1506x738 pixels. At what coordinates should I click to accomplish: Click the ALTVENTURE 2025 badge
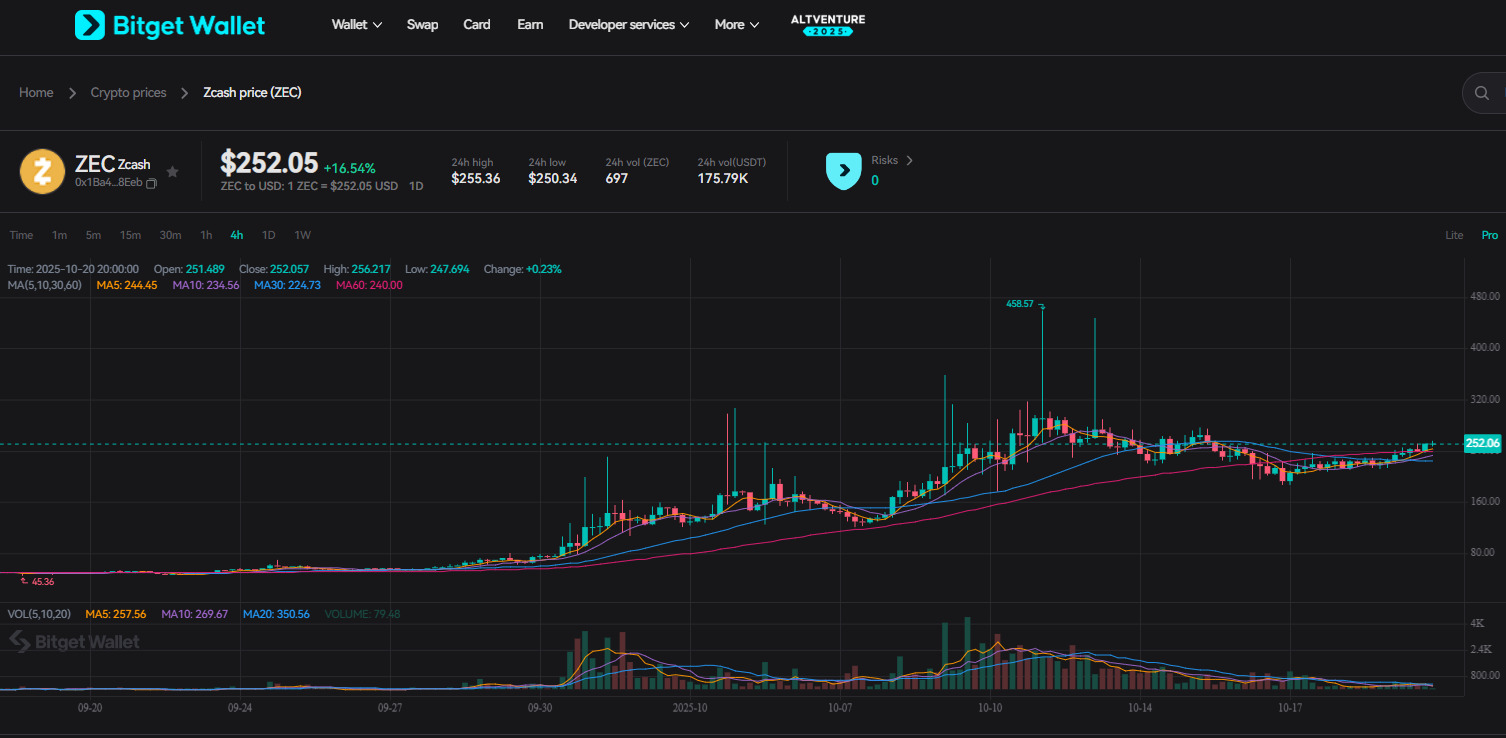pos(827,25)
